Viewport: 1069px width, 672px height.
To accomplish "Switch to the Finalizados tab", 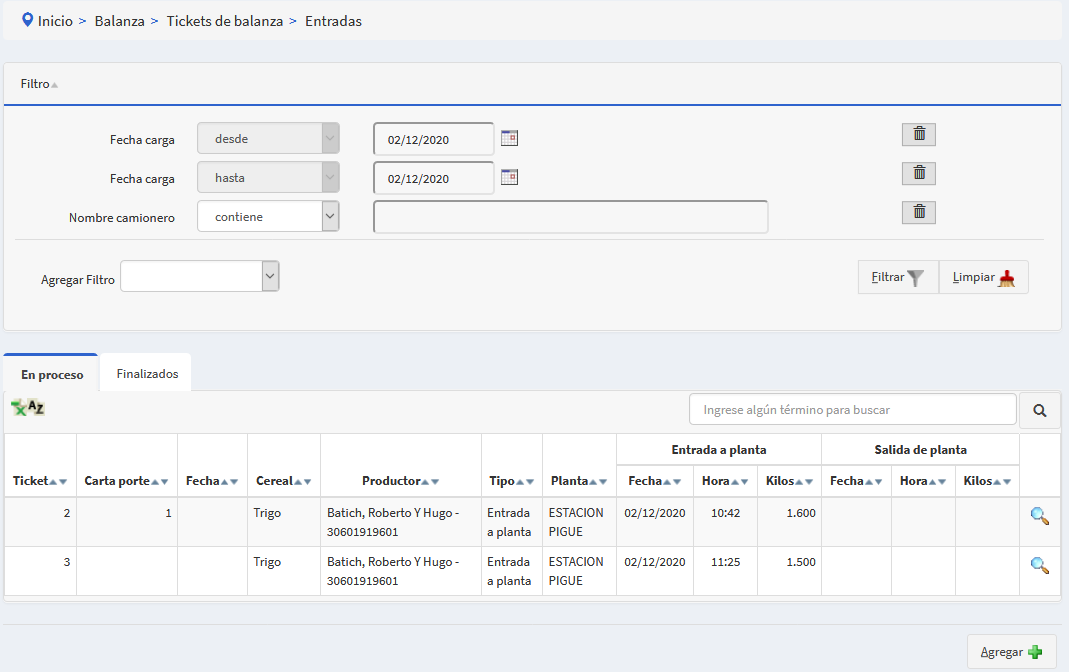I will [147, 374].
